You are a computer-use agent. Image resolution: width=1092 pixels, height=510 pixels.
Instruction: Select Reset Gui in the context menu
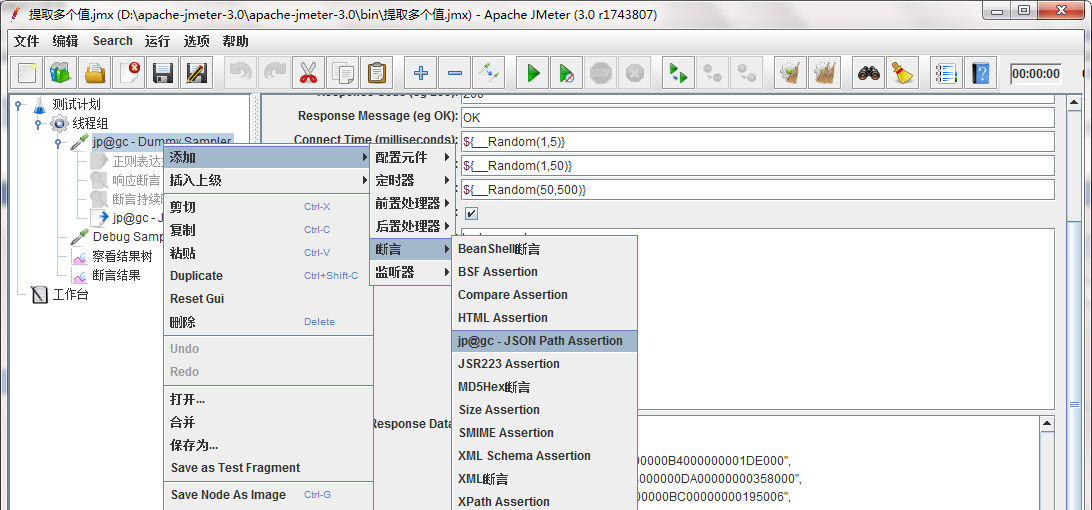coord(267,299)
